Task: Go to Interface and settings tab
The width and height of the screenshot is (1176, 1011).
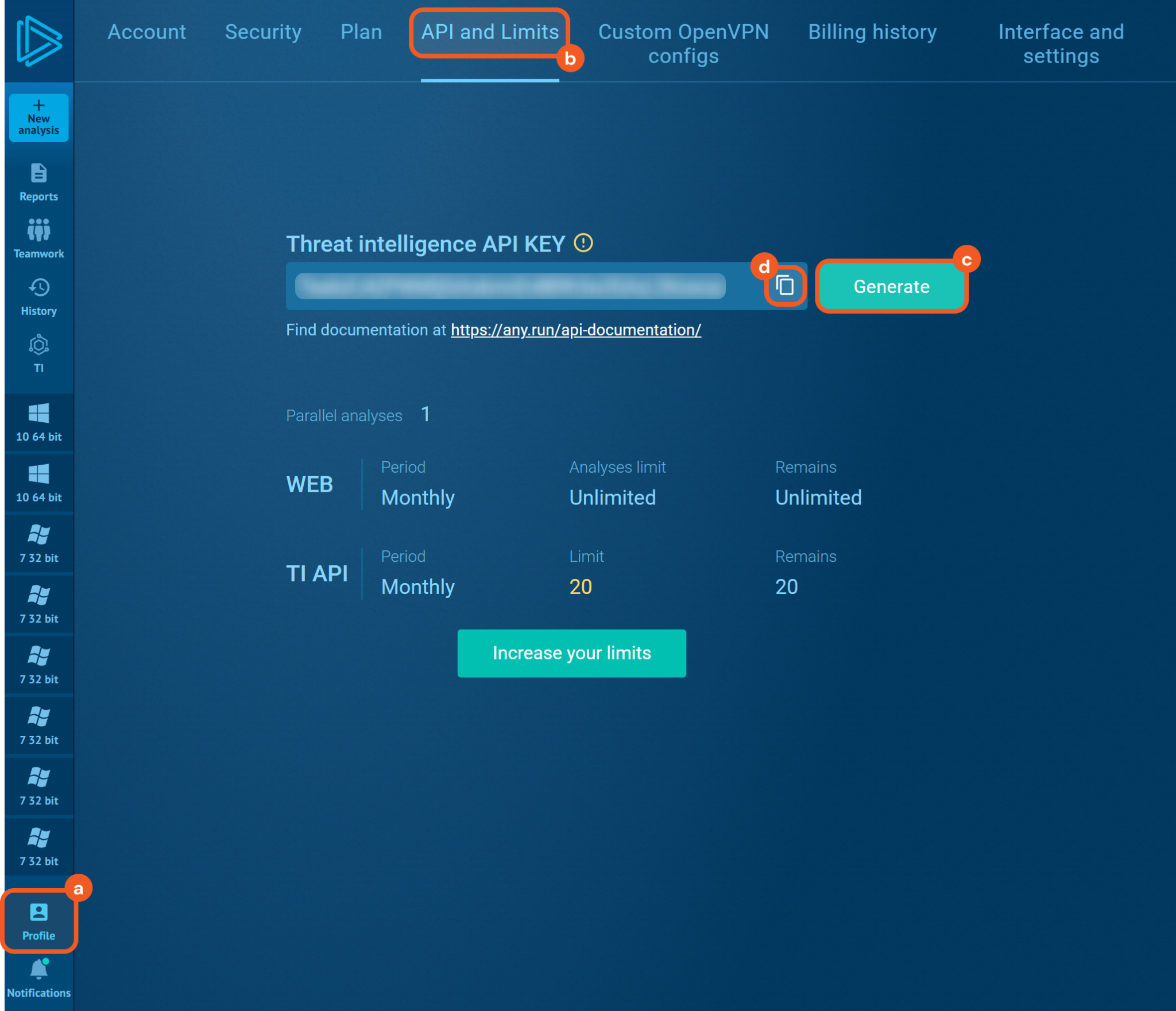Action: tap(1061, 44)
